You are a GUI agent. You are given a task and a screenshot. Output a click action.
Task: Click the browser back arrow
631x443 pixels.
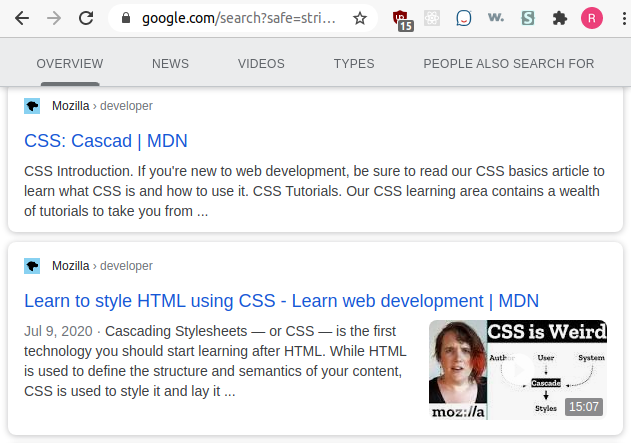coord(22,18)
